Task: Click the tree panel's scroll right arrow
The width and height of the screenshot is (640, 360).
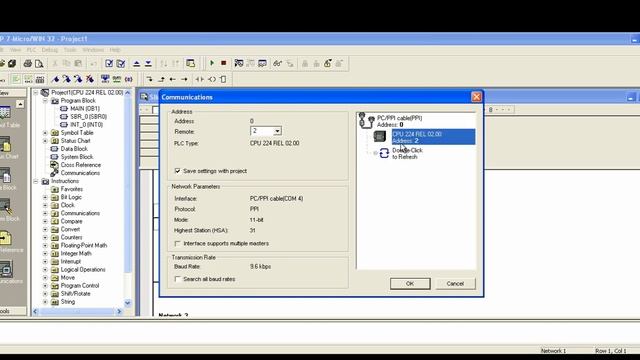Action: pyautogui.click(x=119, y=311)
